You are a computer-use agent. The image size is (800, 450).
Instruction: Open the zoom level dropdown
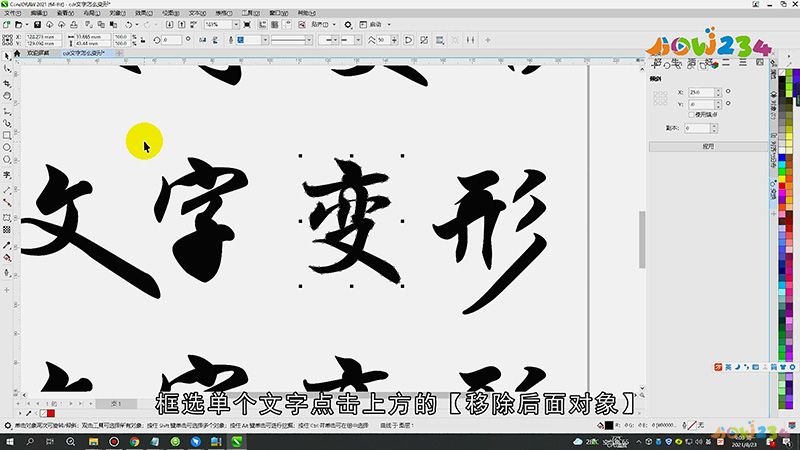(x=236, y=24)
